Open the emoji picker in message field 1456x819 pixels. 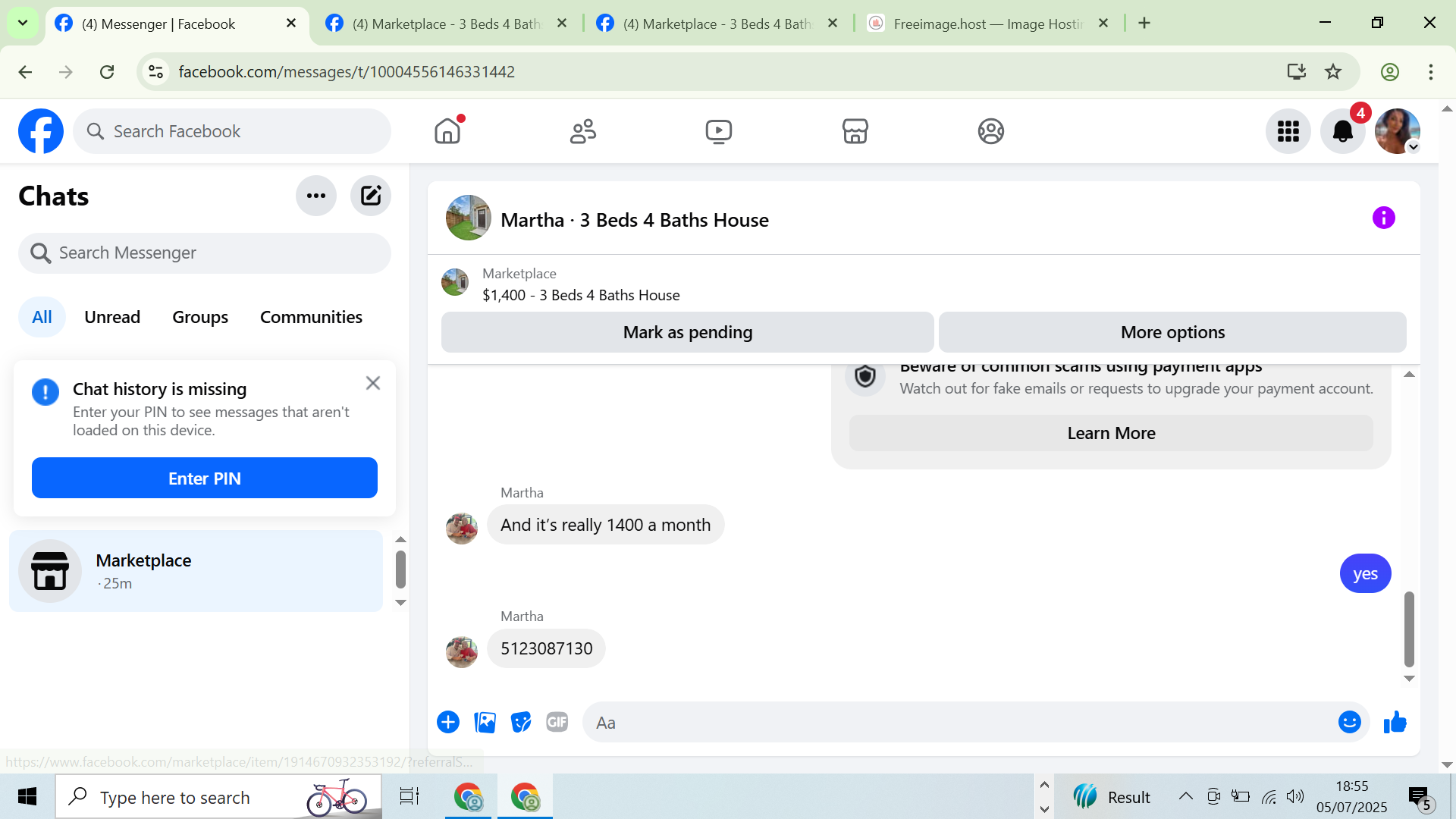(1349, 722)
